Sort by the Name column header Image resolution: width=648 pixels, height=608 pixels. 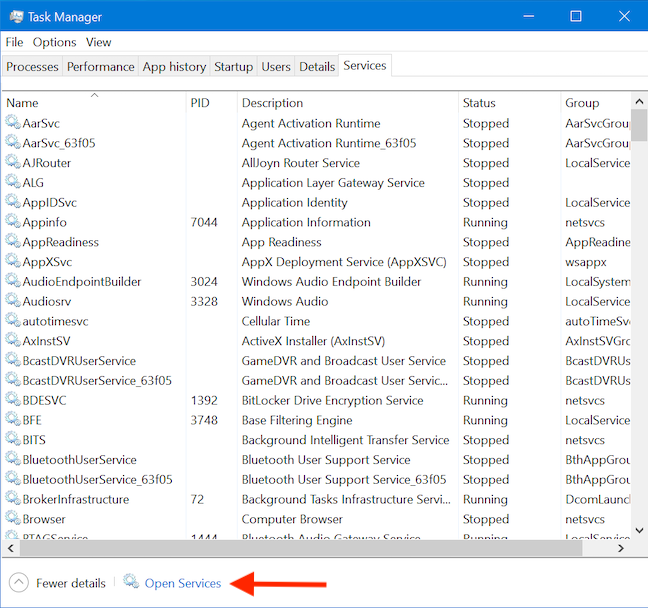(94, 103)
